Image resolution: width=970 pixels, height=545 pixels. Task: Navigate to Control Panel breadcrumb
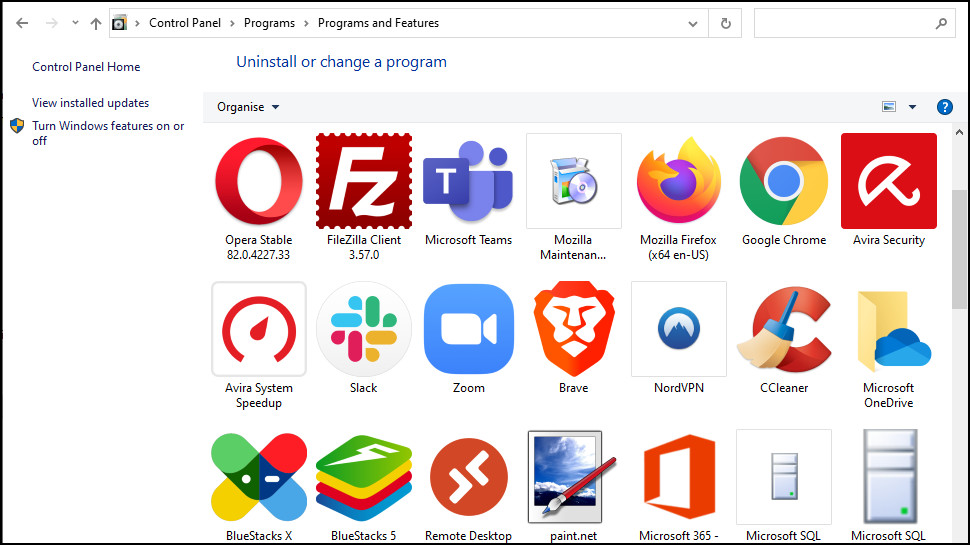185,23
